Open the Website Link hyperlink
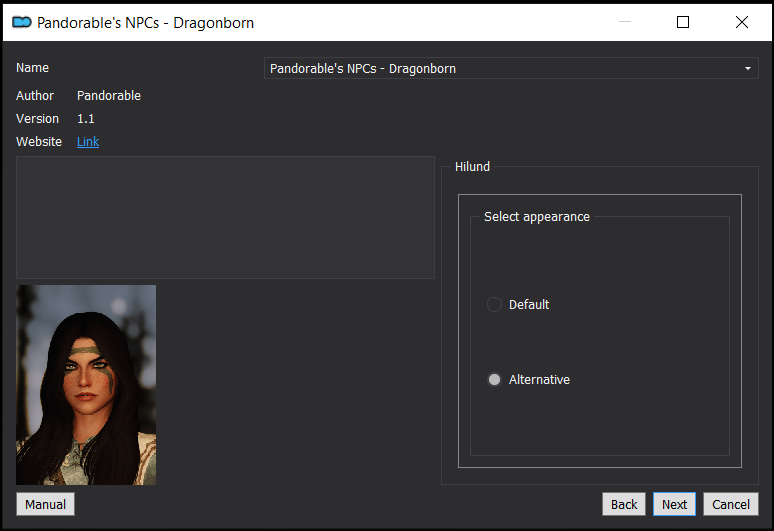 click(x=88, y=142)
